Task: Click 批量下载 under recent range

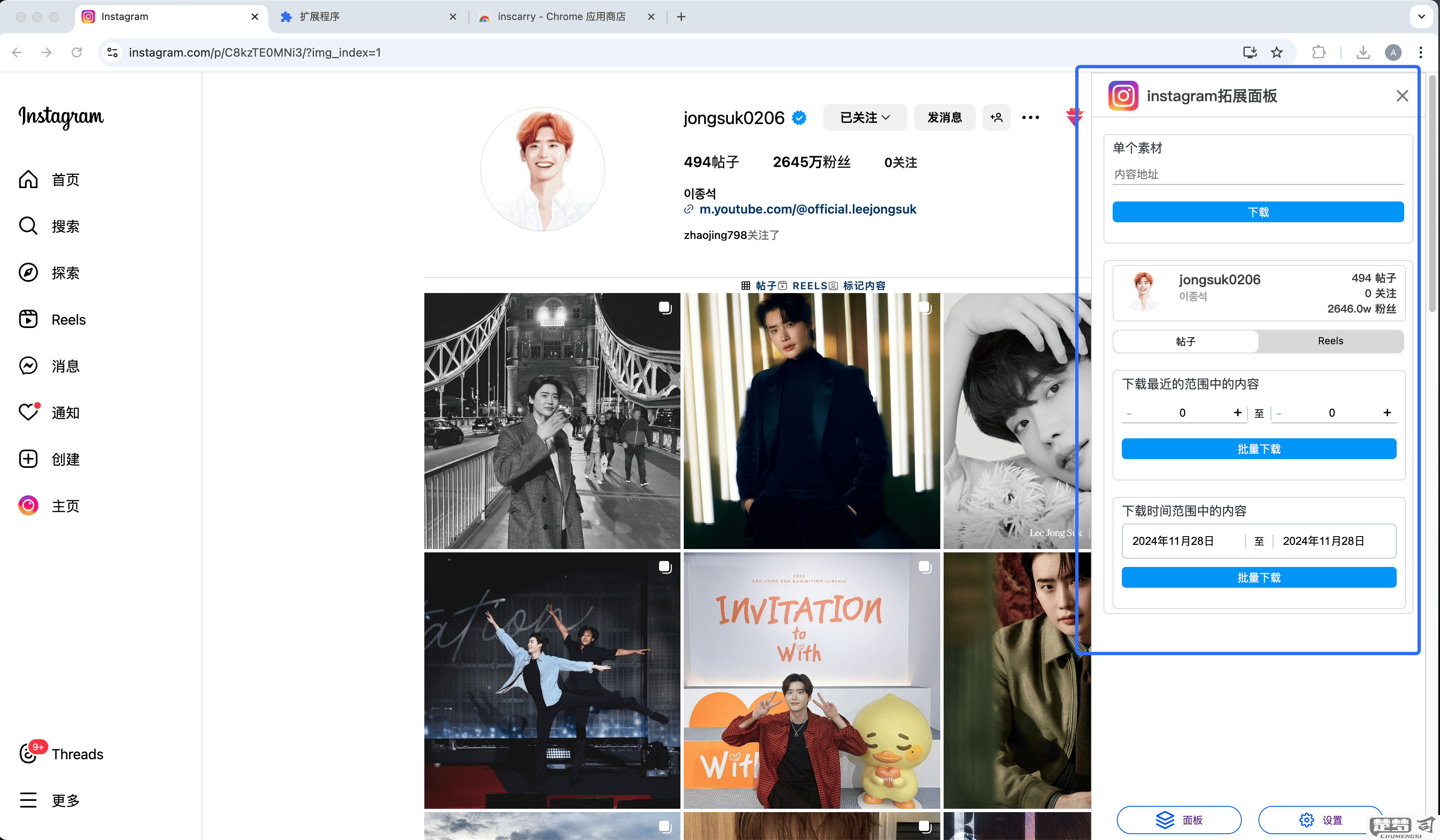Action: pos(1259,449)
